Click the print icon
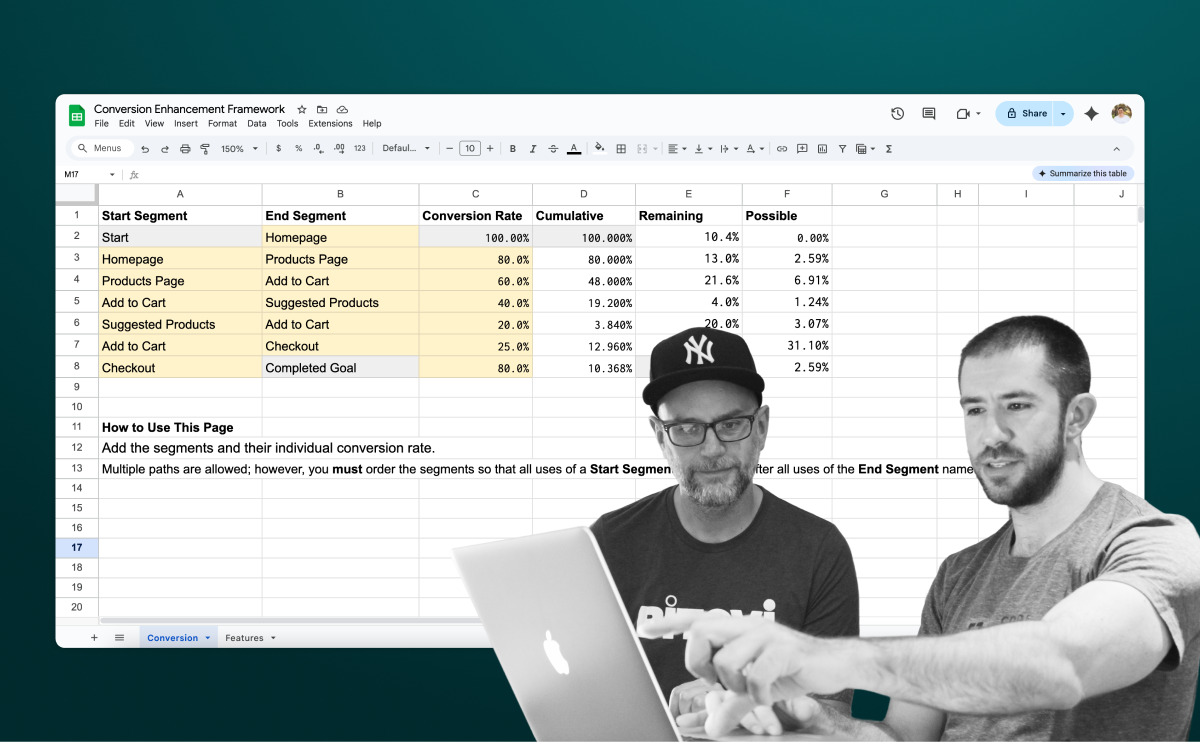 (x=185, y=148)
